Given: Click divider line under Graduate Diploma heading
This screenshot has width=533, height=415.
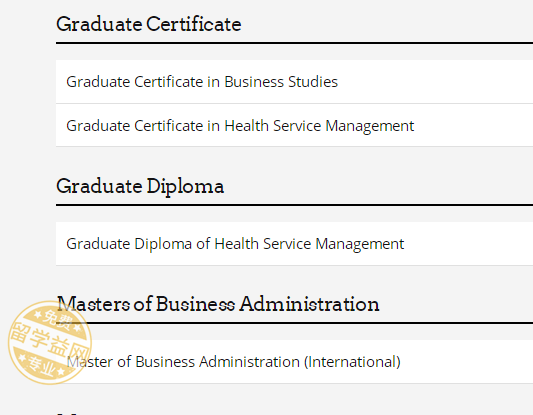Looking at the screenshot, I should 294,205.
